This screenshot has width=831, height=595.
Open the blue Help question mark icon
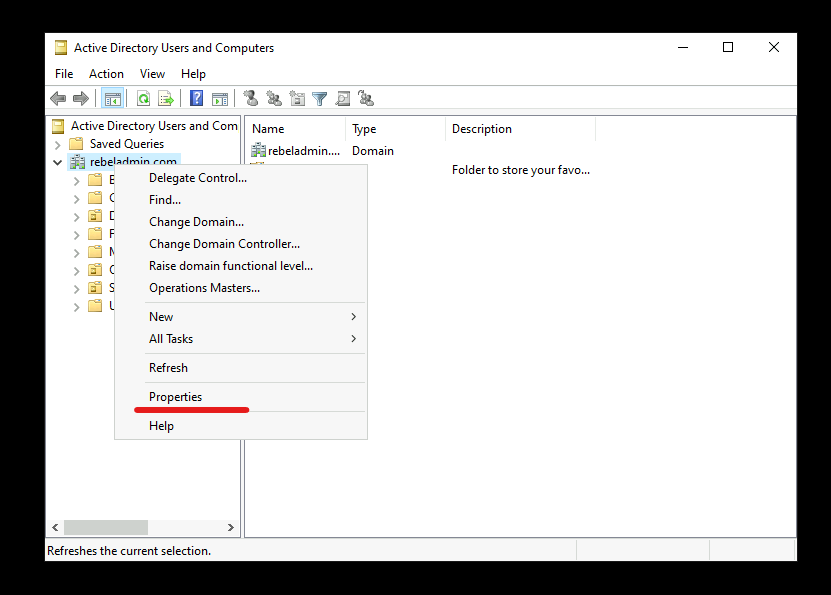(x=197, y=99)
